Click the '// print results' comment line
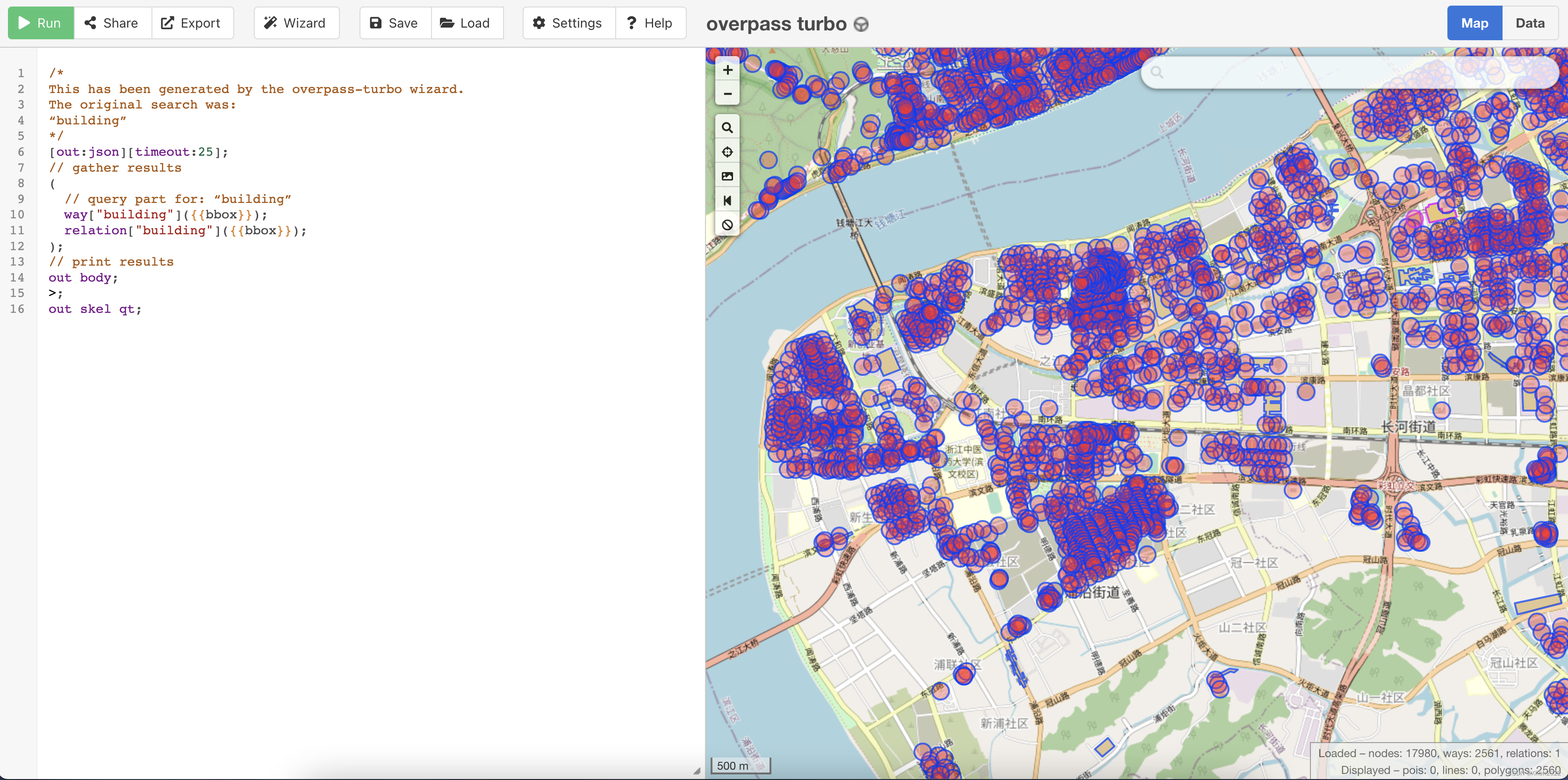The height and width of the screenshot is (780, 1568). click(111, 262)
